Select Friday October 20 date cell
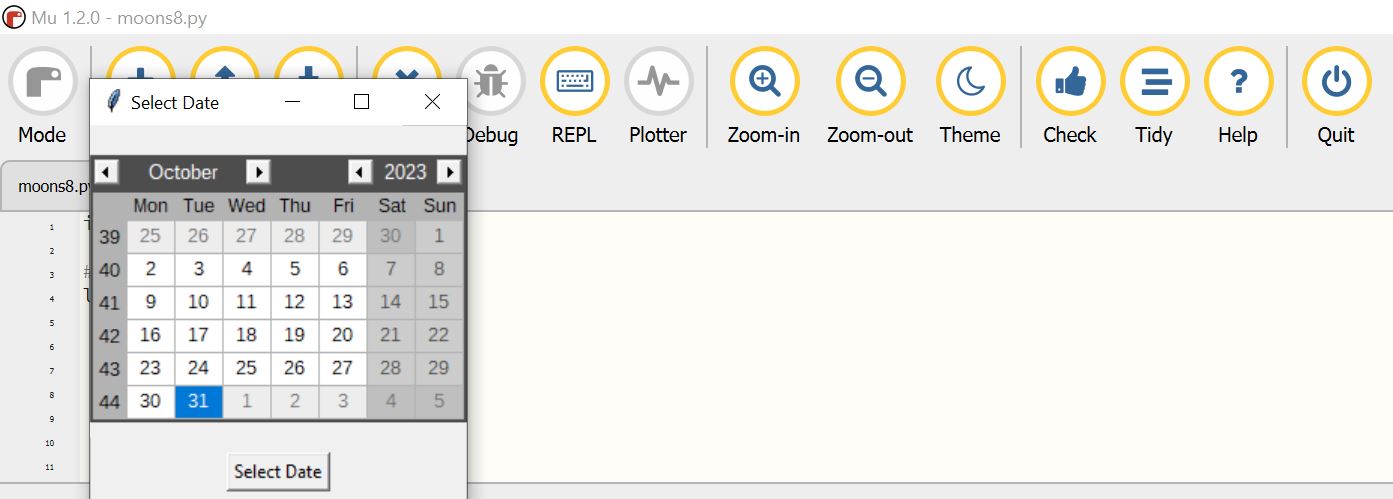The width and height of the screenshot is (1393, 499). [x=342, y=335]
